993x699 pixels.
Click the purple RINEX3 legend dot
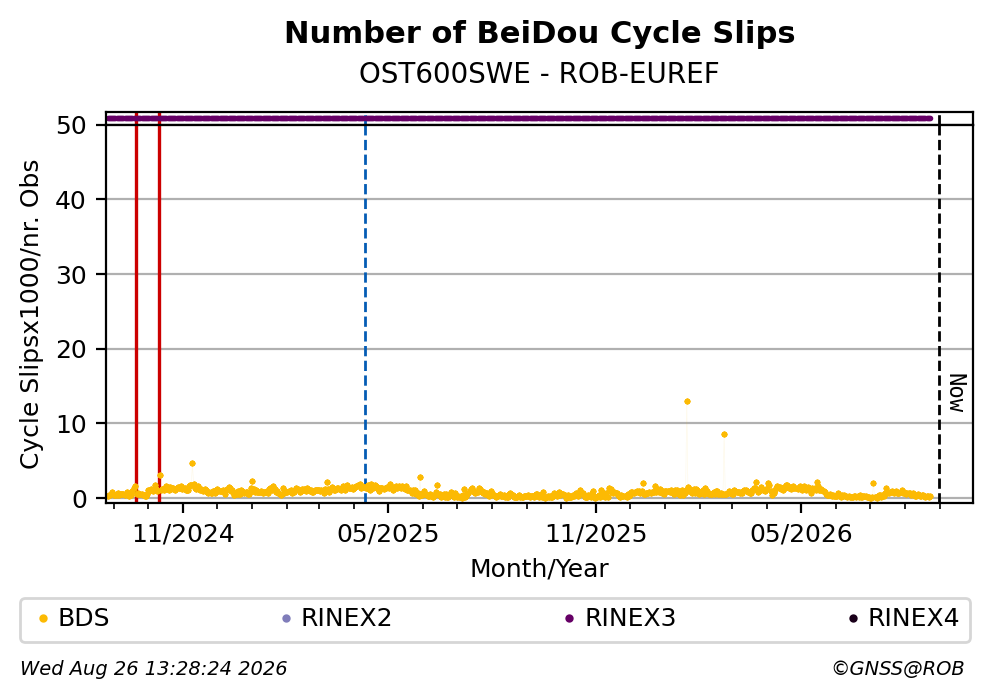pos(569,619)
